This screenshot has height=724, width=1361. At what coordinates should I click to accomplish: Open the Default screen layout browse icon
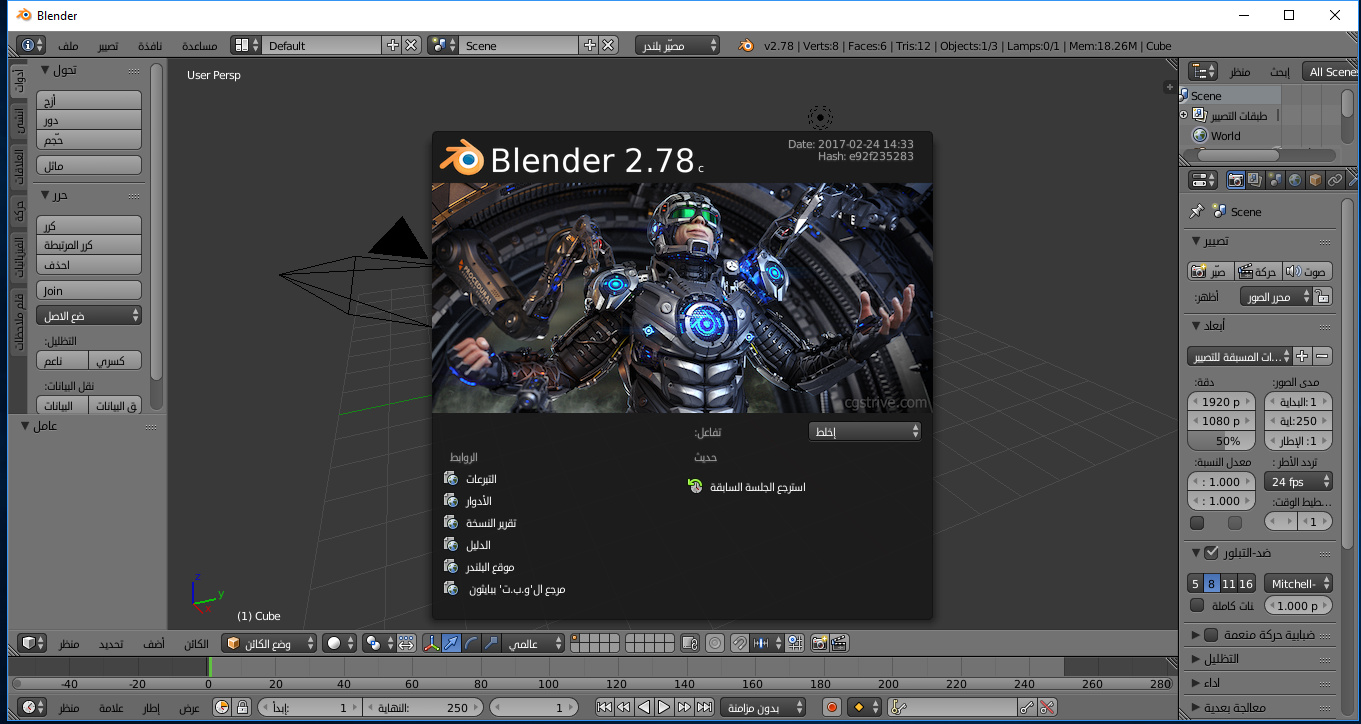(x=246, y=45)
